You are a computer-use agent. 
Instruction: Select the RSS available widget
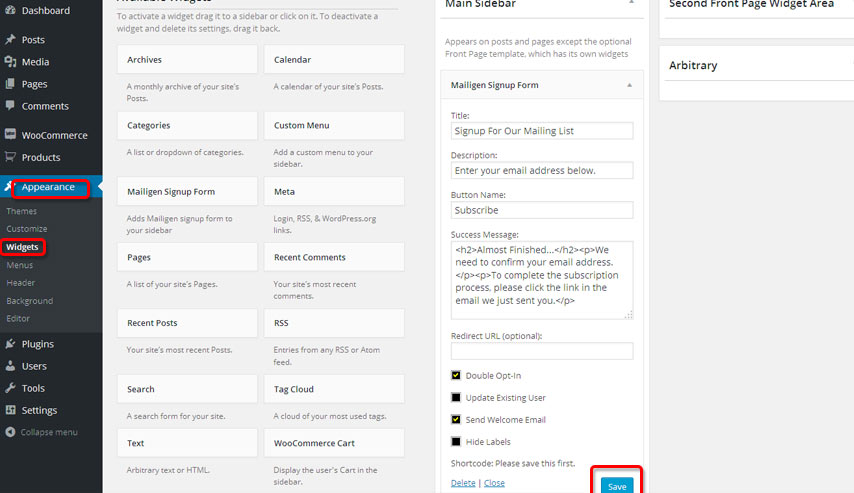334,323
